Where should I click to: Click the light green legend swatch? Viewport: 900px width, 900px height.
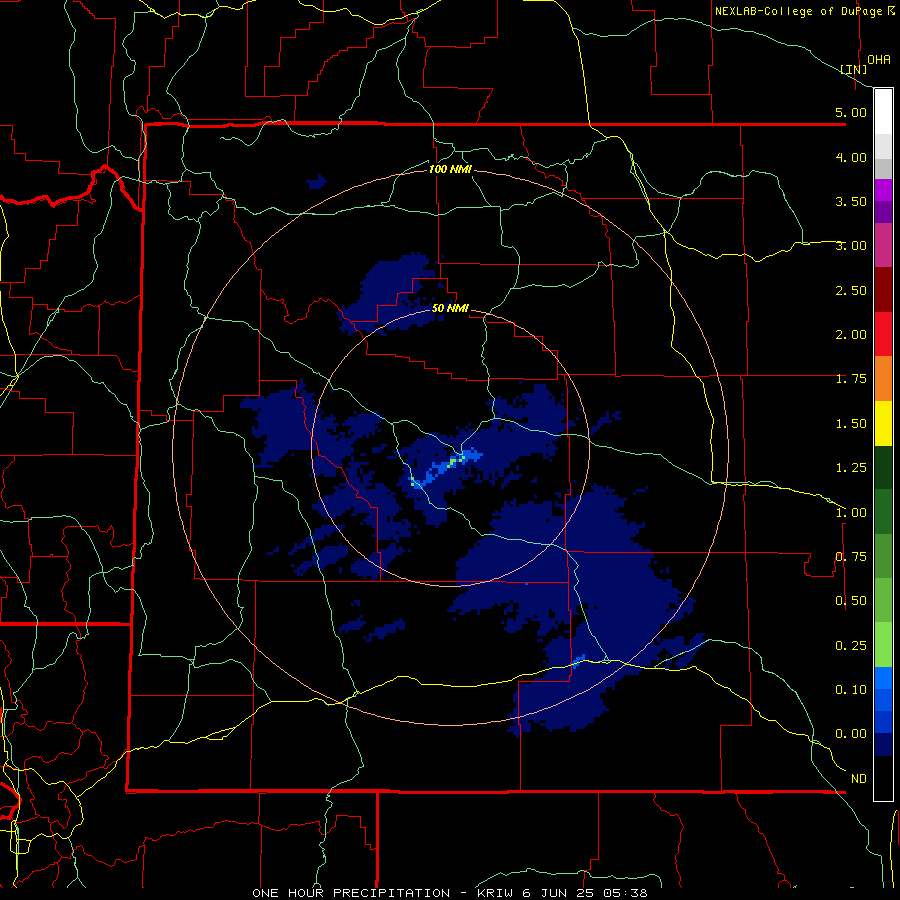[883, 645]
